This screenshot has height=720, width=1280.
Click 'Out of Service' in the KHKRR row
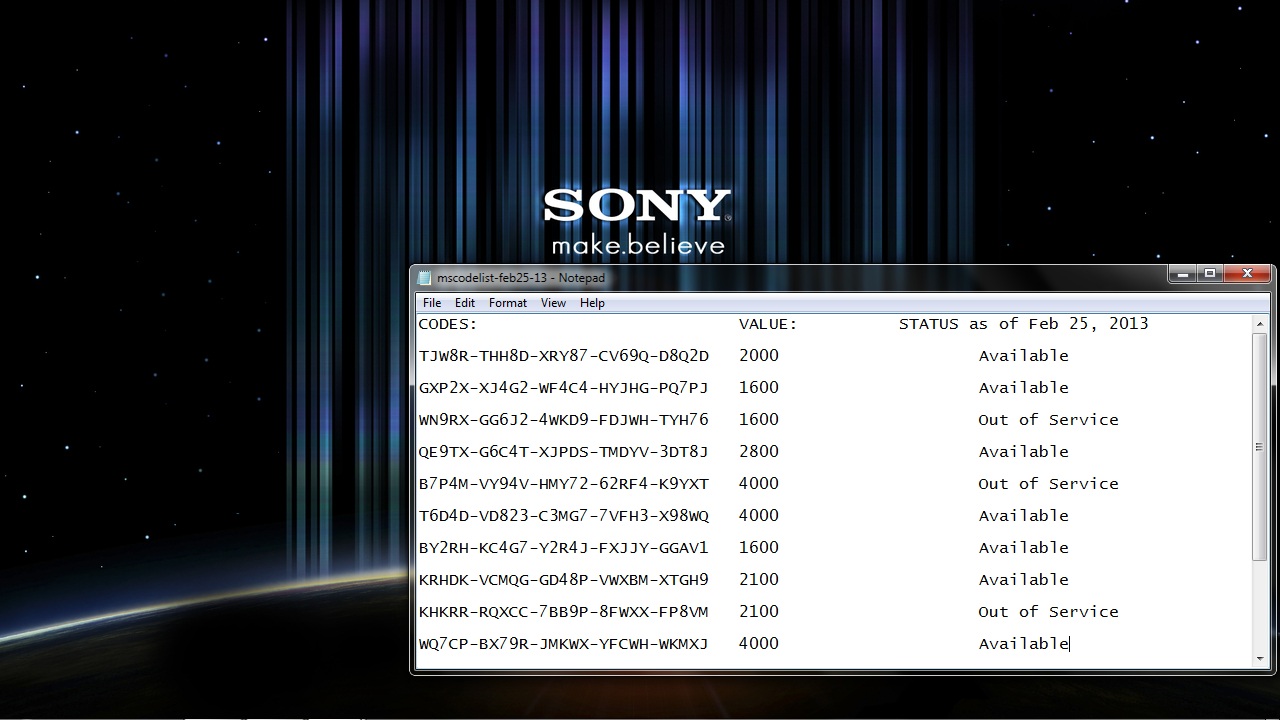click(x=1048, y=612)
